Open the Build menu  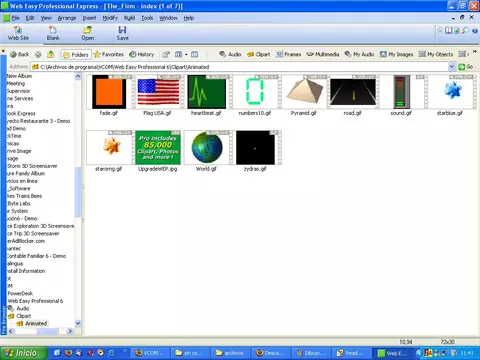[129, 18]
